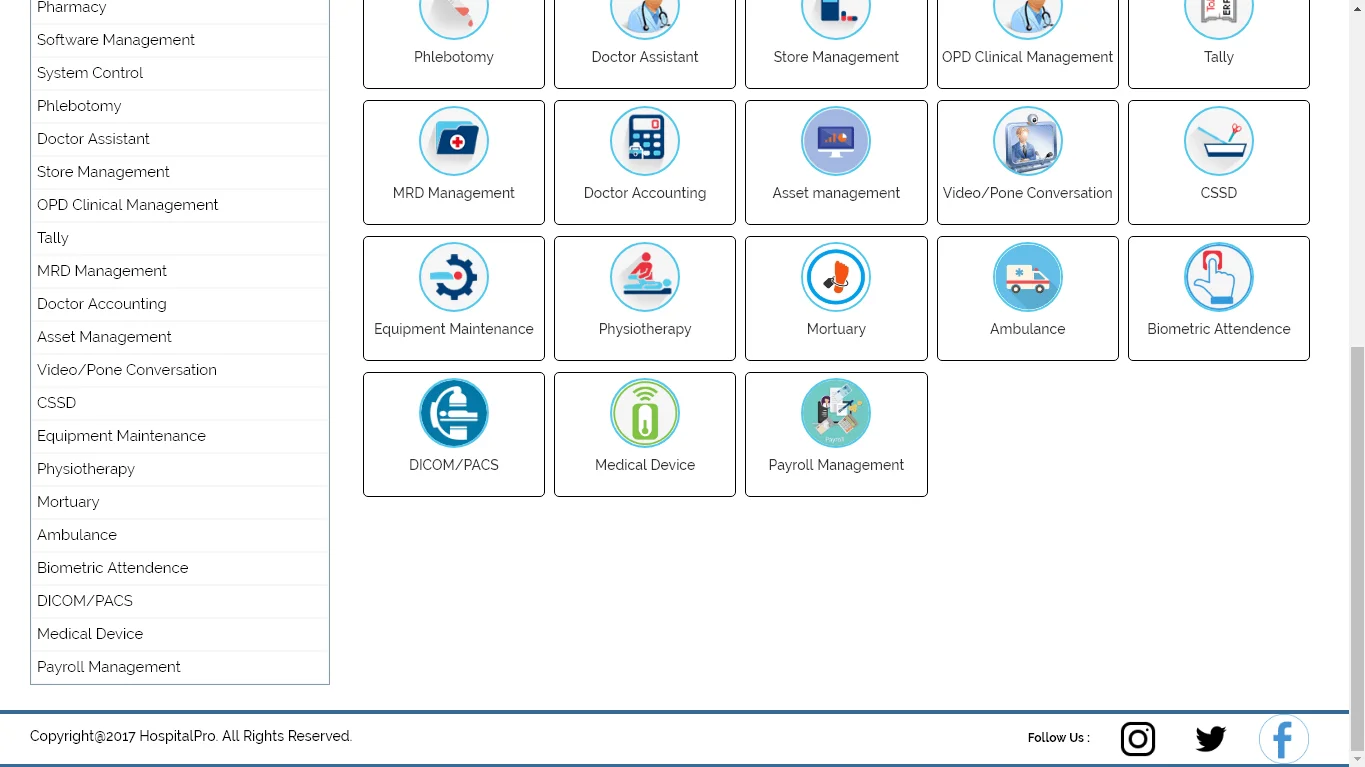This screenshot has height=767, width=1365.
Task: Visit the Instagram page from footer
Action: (x=1138, y=739)
